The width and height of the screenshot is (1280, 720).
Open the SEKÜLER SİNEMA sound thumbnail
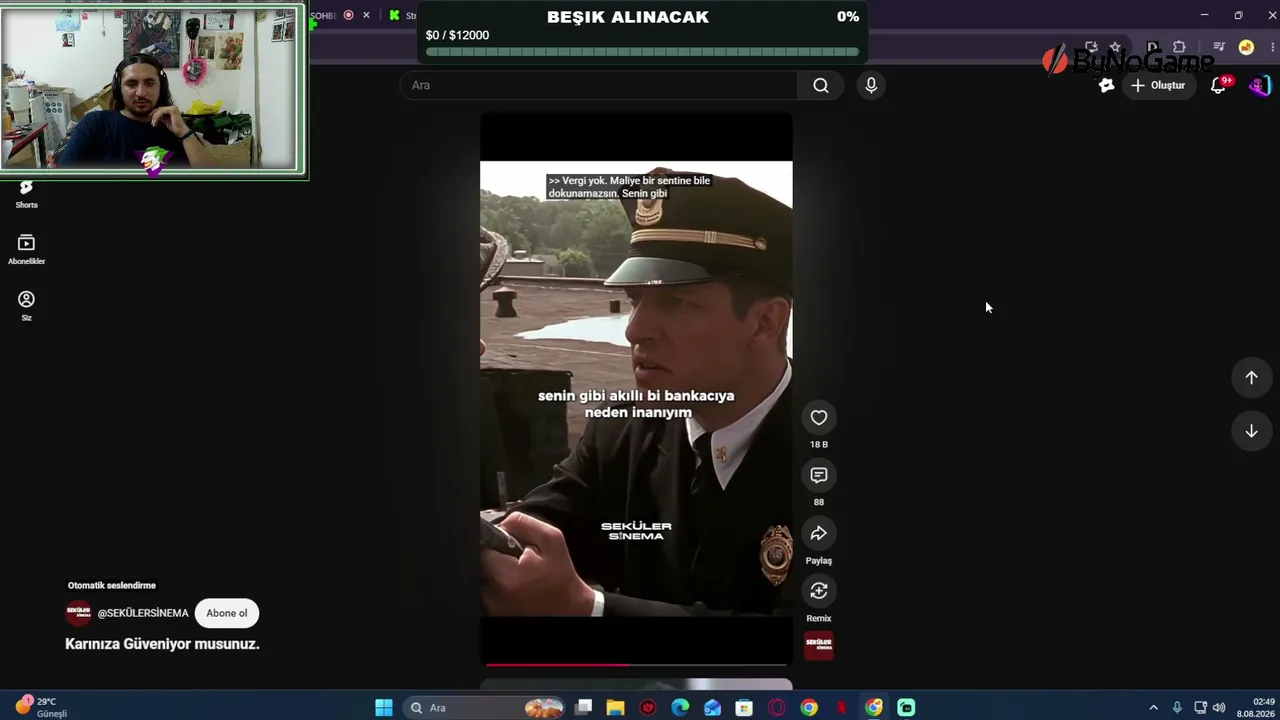click(819, 644)
